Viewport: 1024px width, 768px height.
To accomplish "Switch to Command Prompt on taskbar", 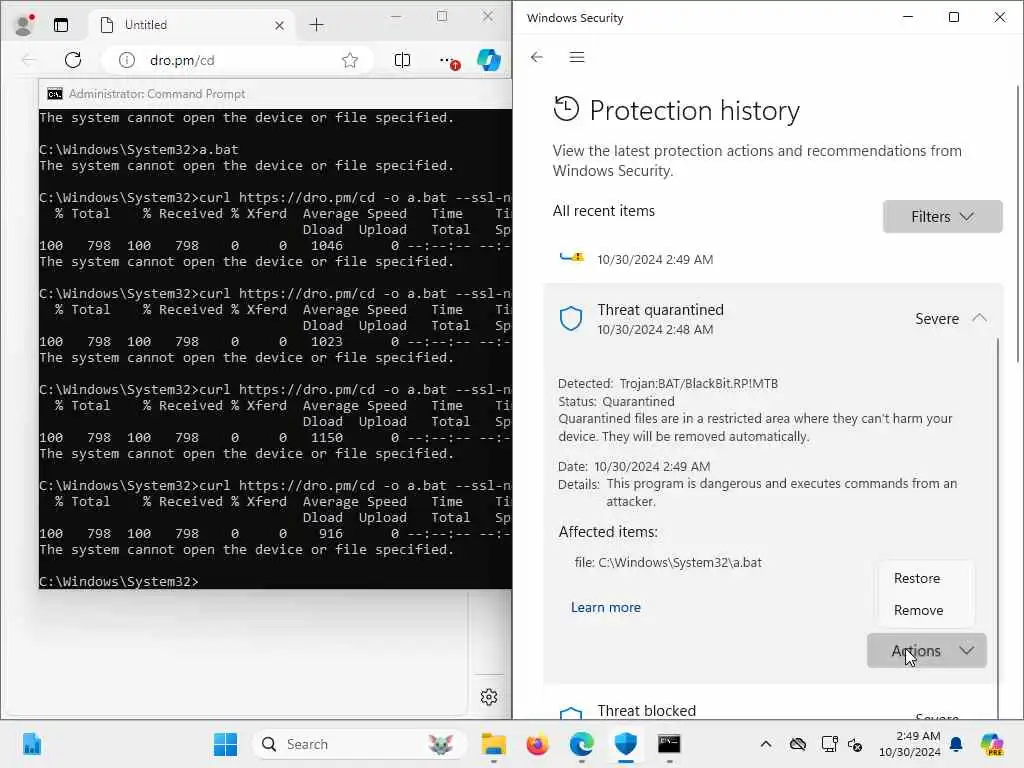I will pyautogui.click(x=669, y=744).
